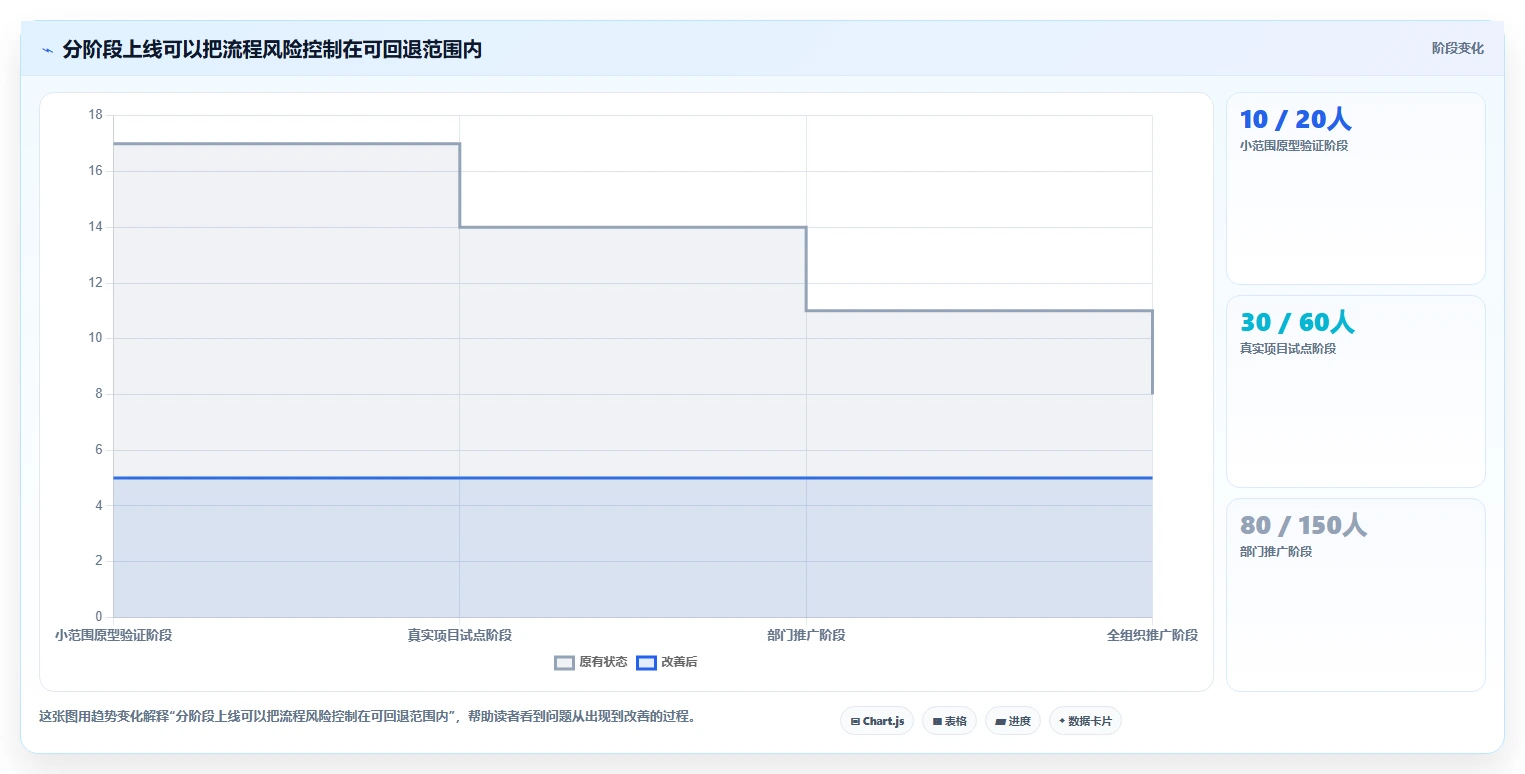The height and width of the screenshot is (774, 1525).
Task: Click the chart description sentence below the chart
Action: click(367, 716)
